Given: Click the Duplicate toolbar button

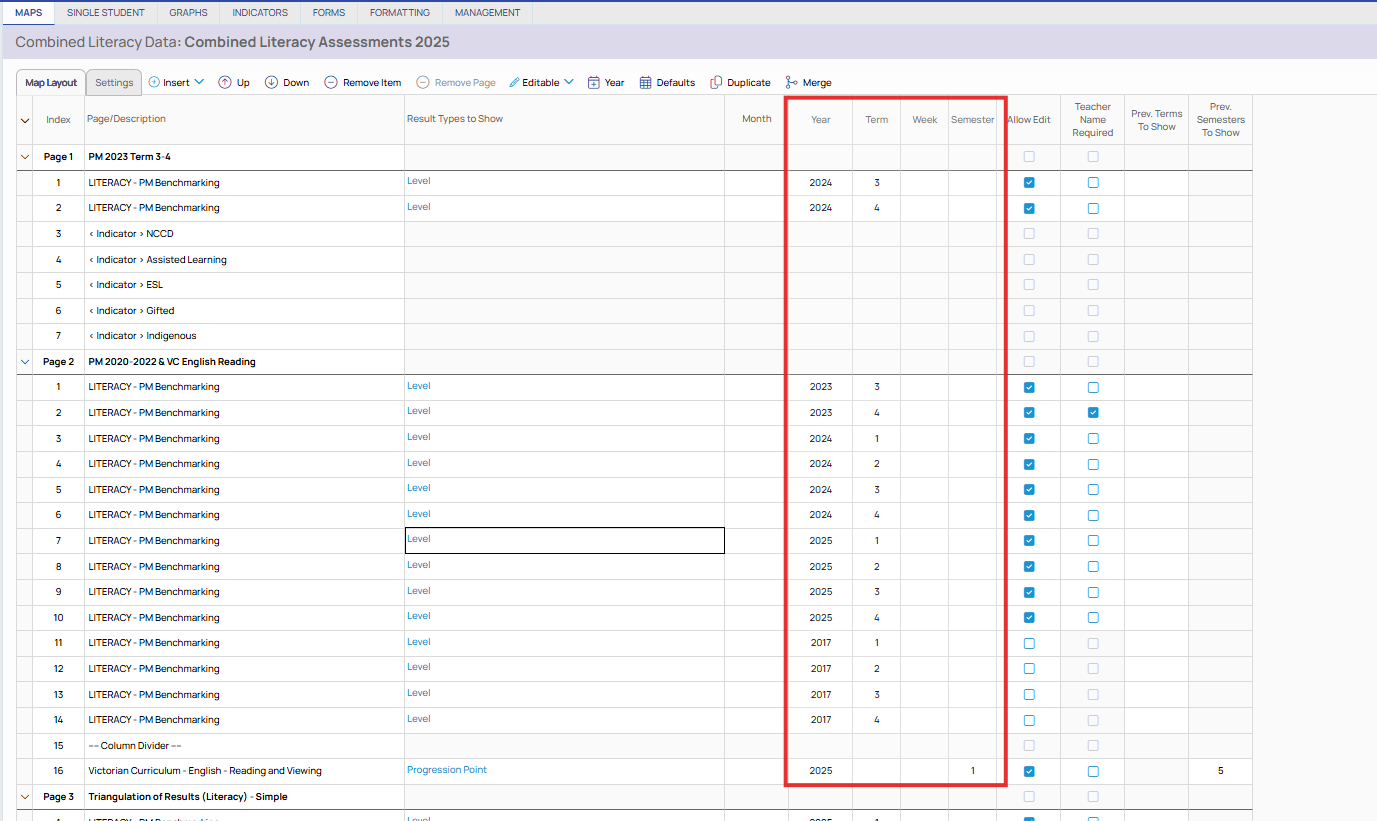Looking at the screenshot, I should point(740,83).
